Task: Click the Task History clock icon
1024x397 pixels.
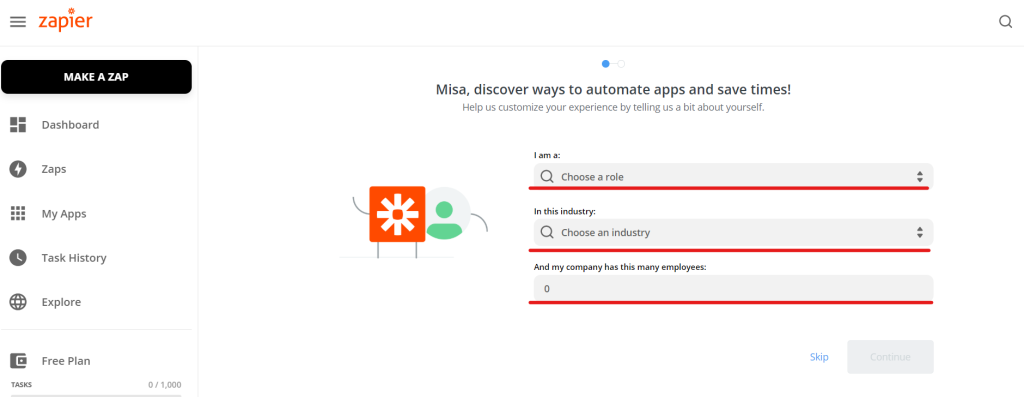Action: 18,258
